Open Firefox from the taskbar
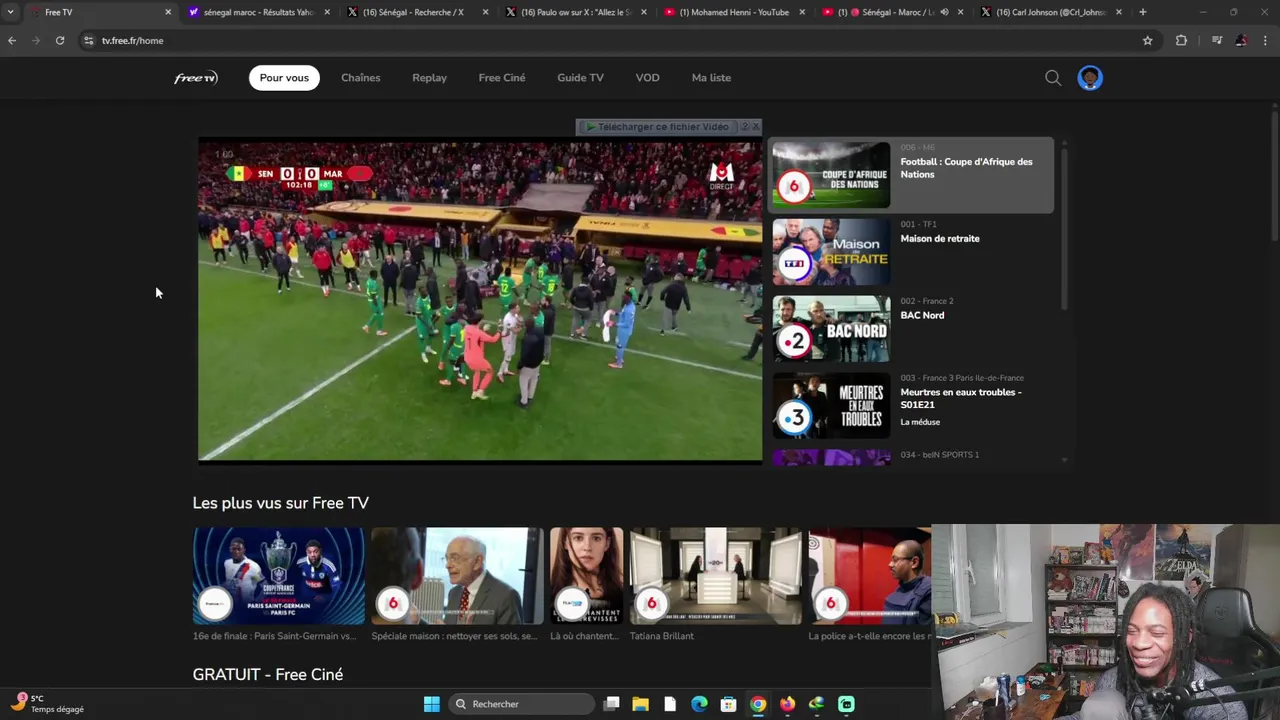The height and width of the screenshot is (720, 1280). click(x=787, y=704)
